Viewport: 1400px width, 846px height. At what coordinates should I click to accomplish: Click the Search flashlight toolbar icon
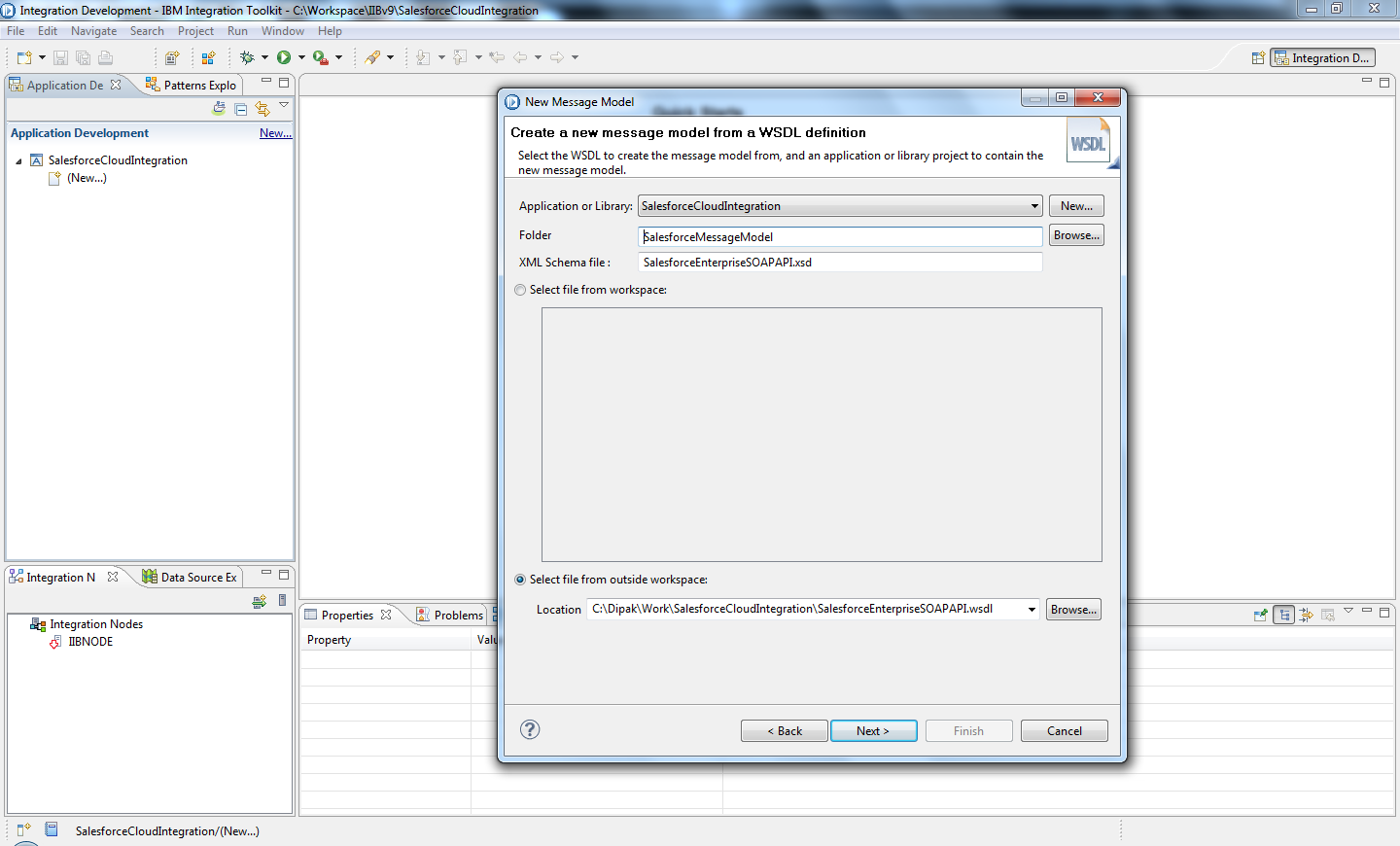click(x=372, y=57)
